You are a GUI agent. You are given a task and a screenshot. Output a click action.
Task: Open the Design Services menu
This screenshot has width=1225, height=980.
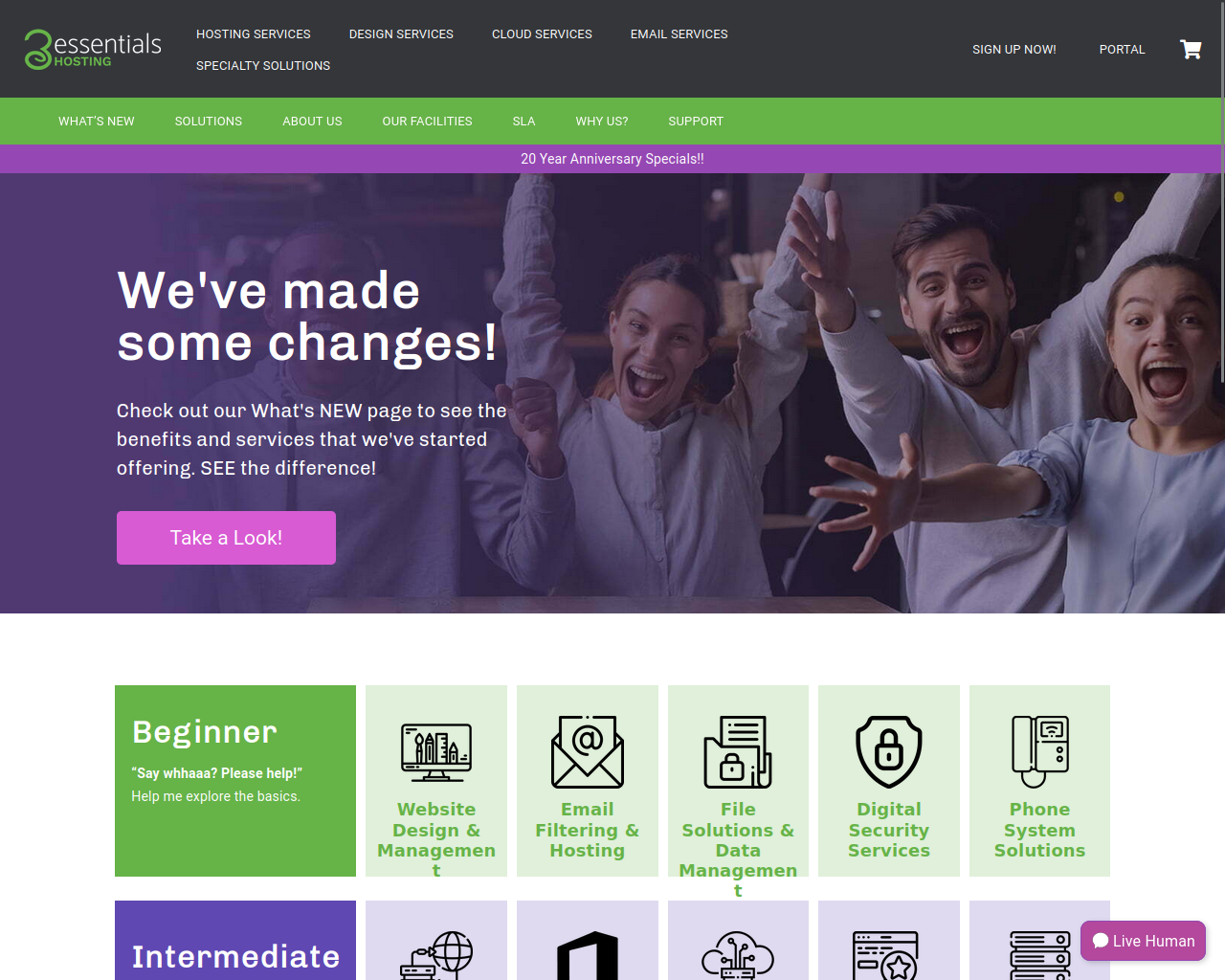pos(401,34)
